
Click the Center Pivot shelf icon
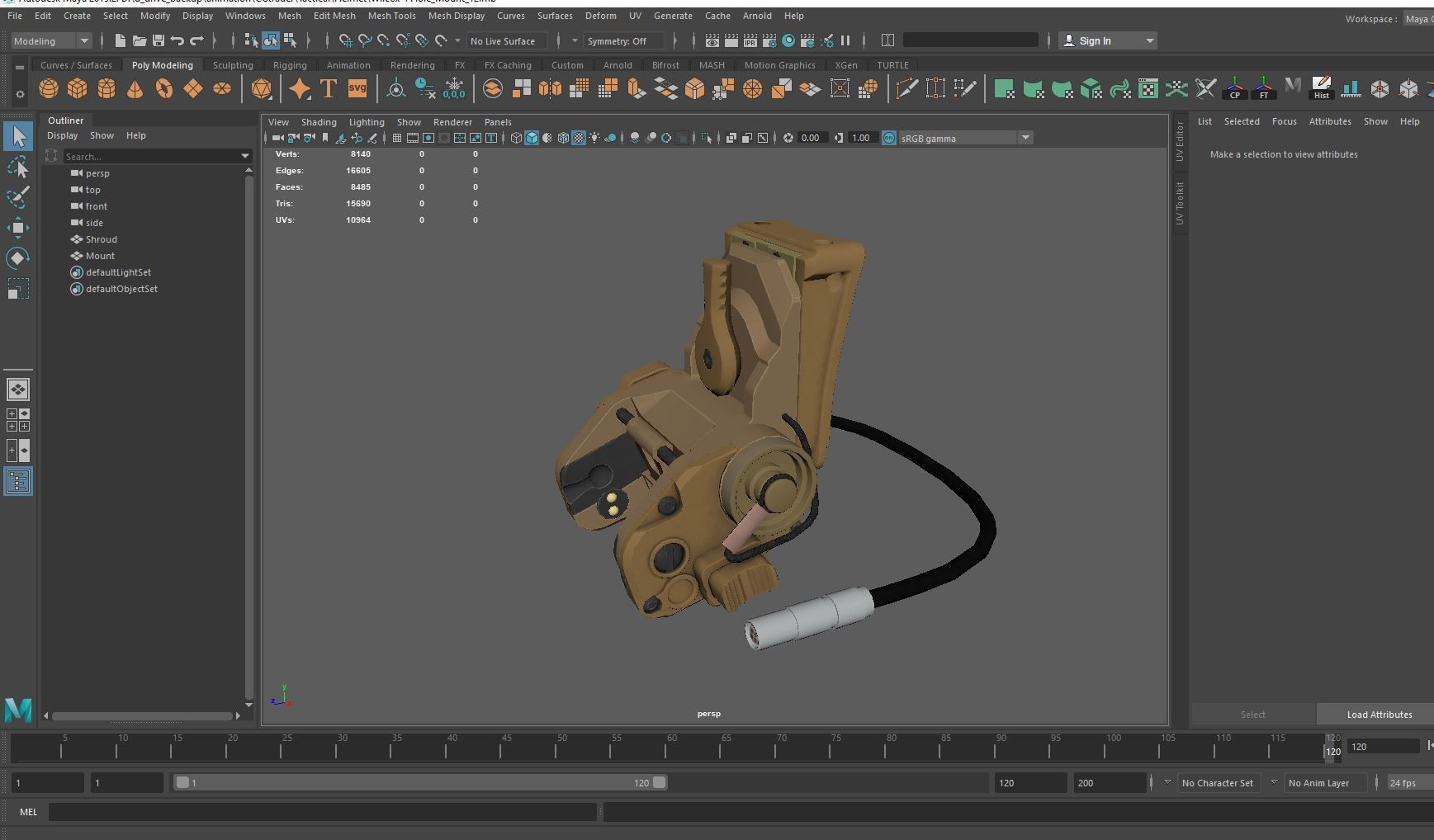coord(396,88)
